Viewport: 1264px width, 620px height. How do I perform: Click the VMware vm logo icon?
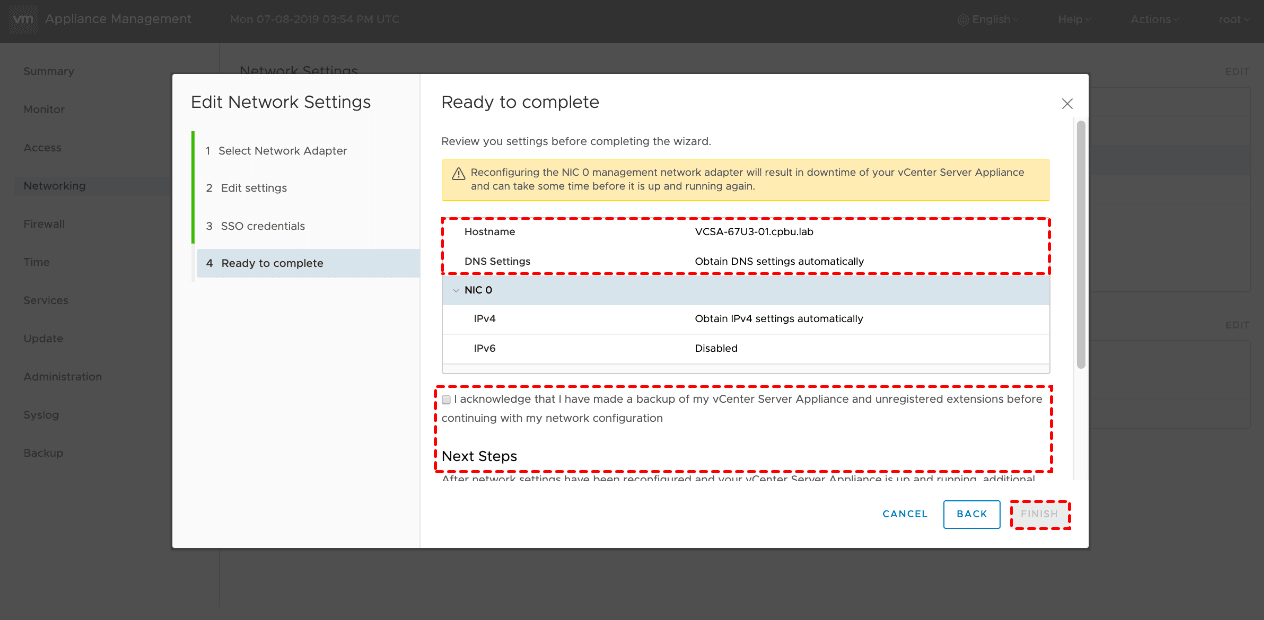tap(21, 19)
